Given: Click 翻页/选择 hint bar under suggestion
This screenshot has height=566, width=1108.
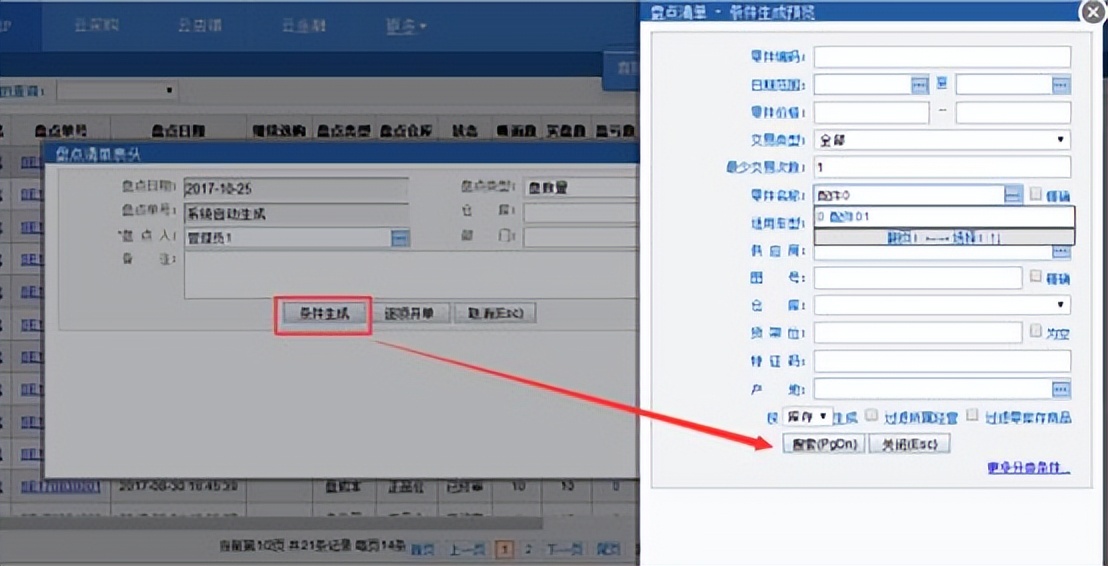Looking at the screenshot, I should pos(944,236).
